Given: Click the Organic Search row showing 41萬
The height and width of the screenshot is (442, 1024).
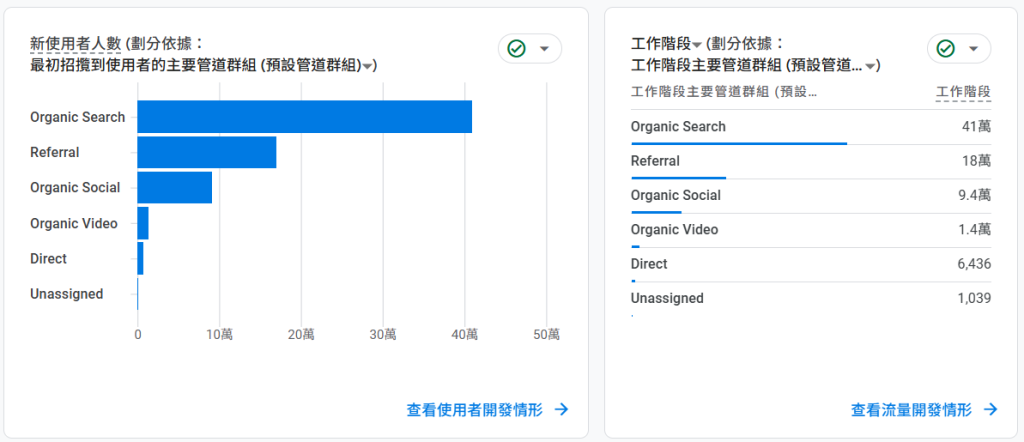Looking at the screenshot, I should [810, 127].
